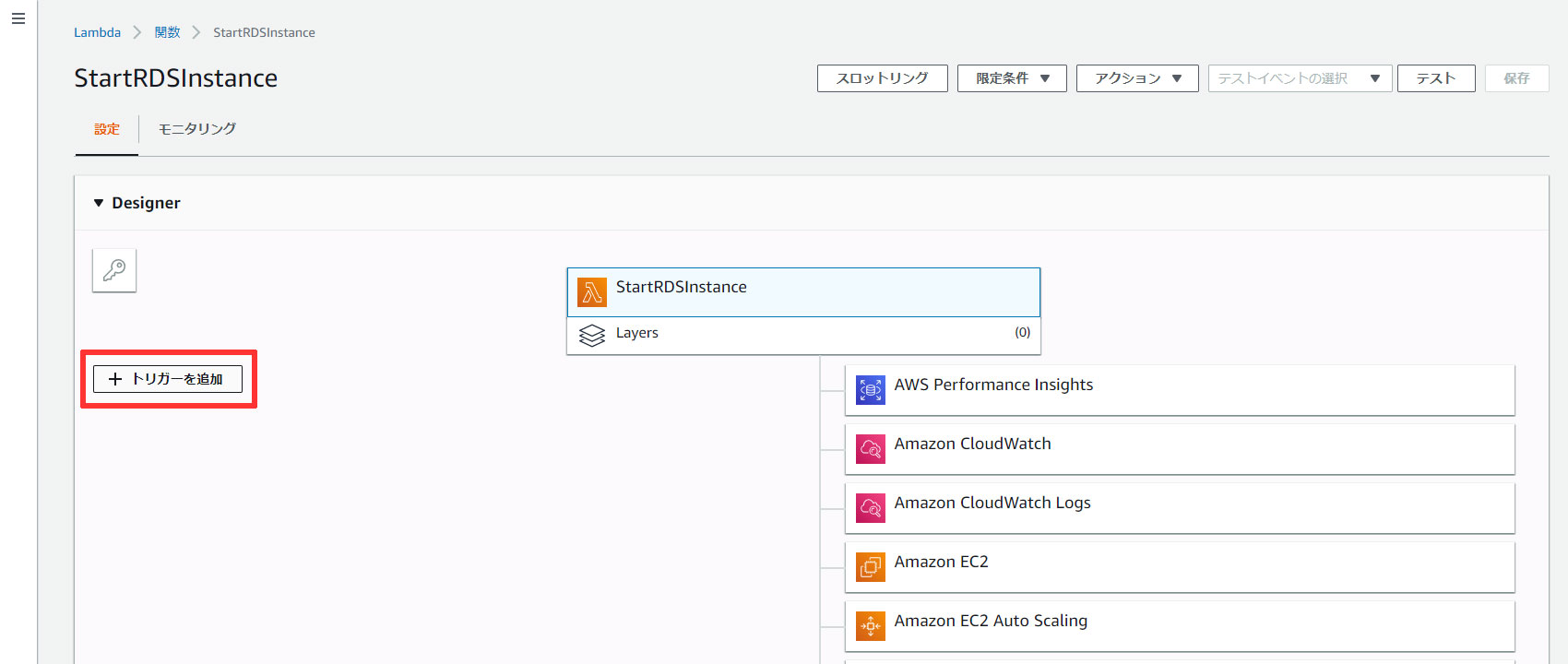The width and height of the screenshot is (1568, 664).
Task: Click the Layers stack icon
Action: click(x=592, y=335)
